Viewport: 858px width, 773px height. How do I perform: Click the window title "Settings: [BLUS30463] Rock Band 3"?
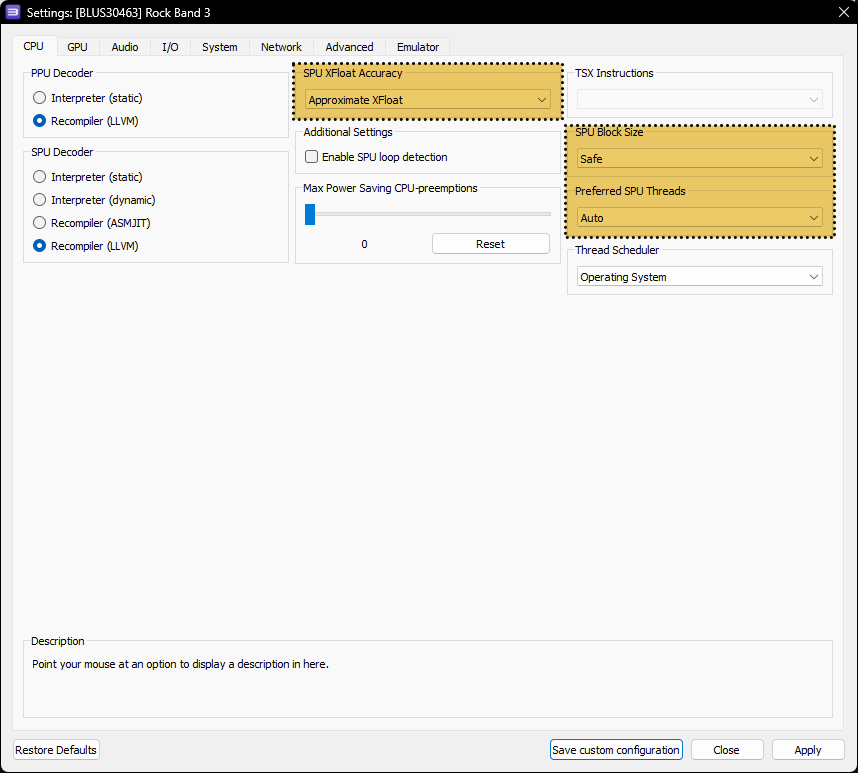(118, 13)
